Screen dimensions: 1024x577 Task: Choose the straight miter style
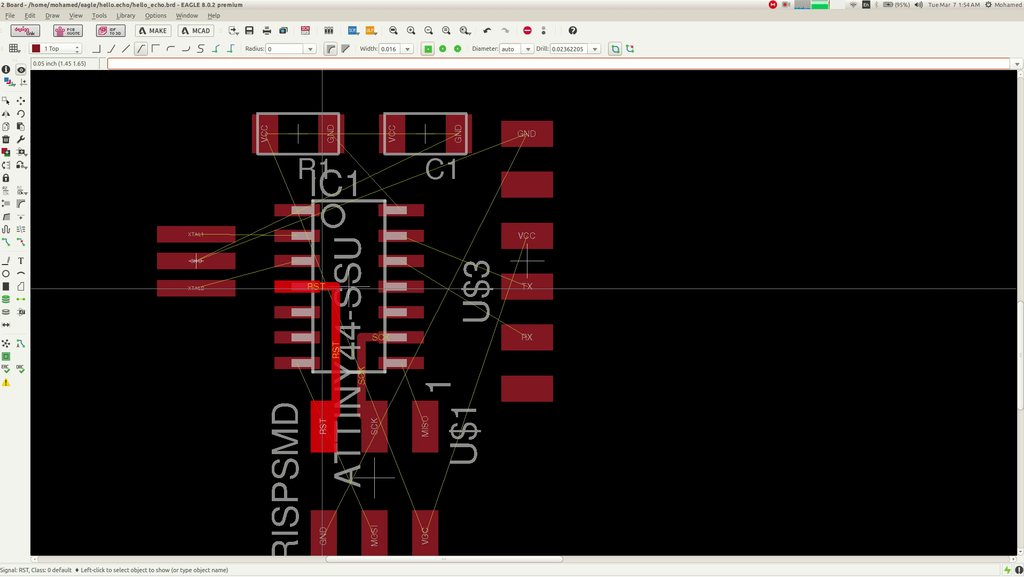(345, 48)
